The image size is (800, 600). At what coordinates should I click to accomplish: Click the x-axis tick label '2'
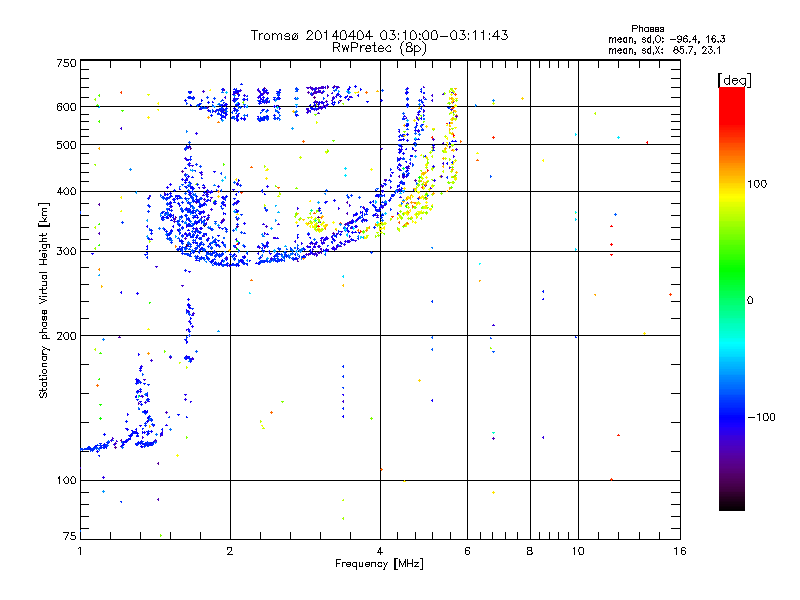tap(230, 551)
